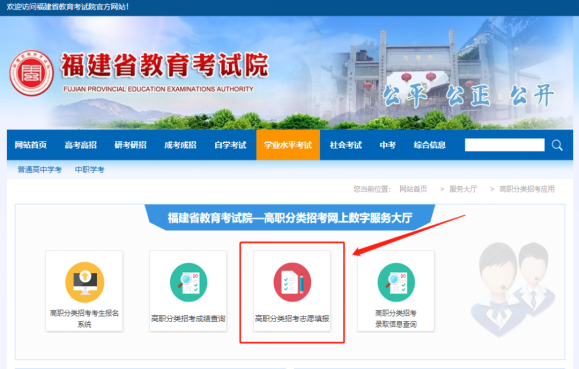
Task: Click the red circular exam authority logo
Action: [31, 73]
